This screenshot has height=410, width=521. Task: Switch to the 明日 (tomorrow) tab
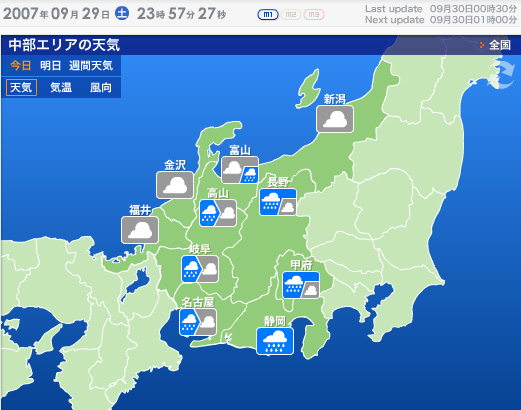[x=51, y=65]
